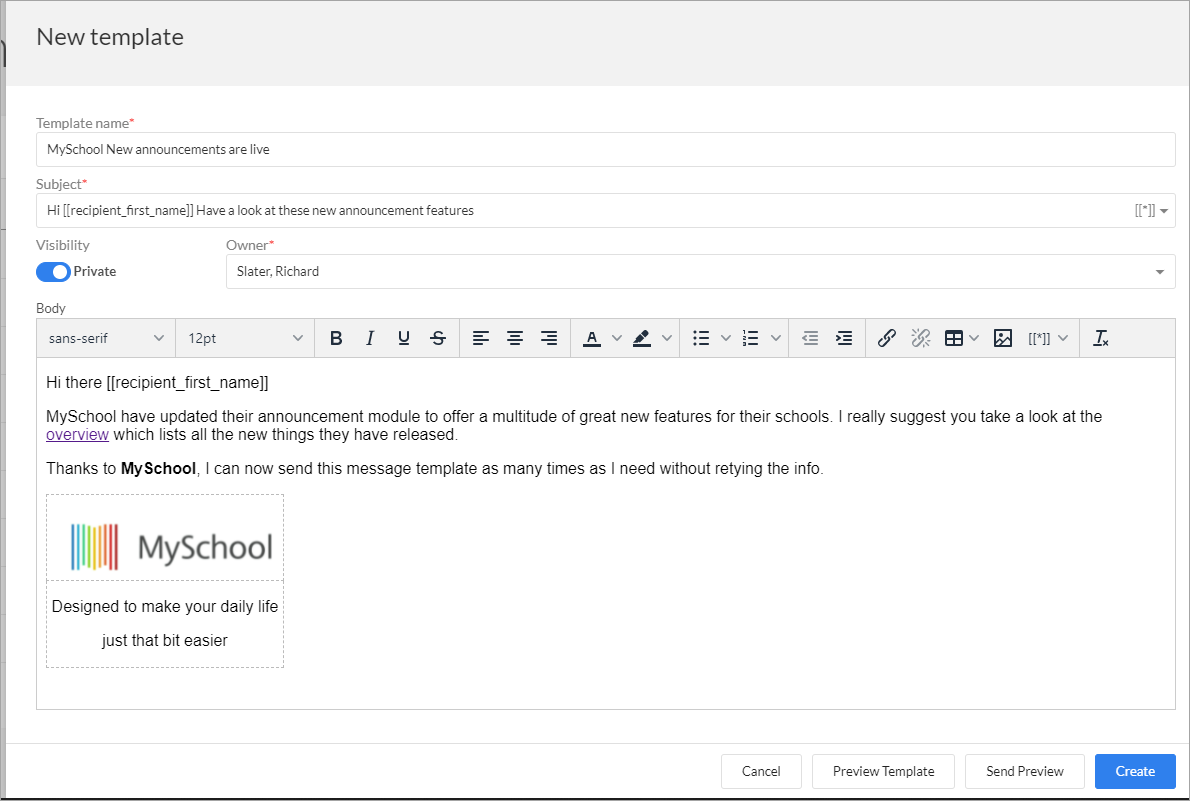Apply the highlight background color

pos(642,339)
